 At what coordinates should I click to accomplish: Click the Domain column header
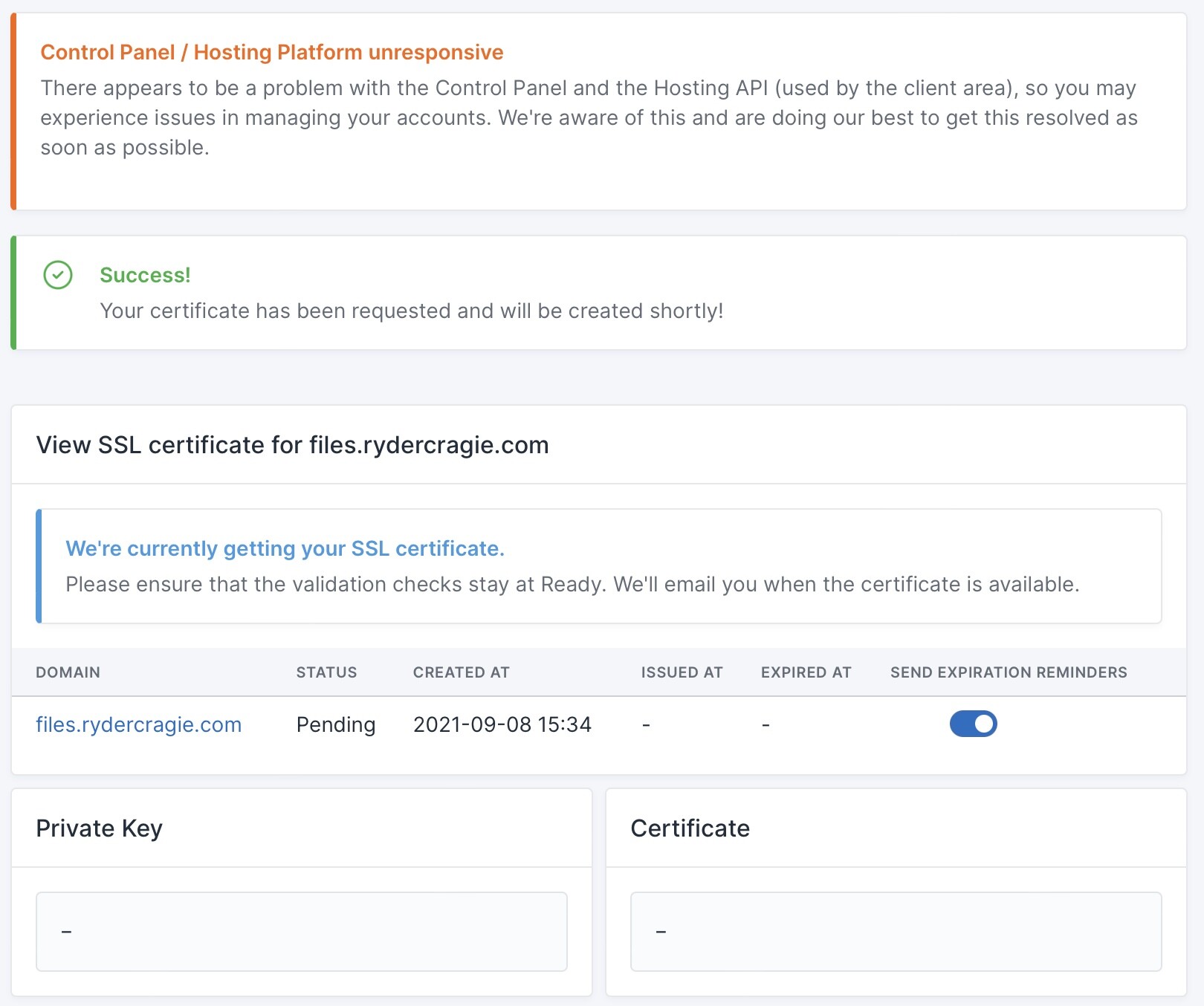(68, 672)
